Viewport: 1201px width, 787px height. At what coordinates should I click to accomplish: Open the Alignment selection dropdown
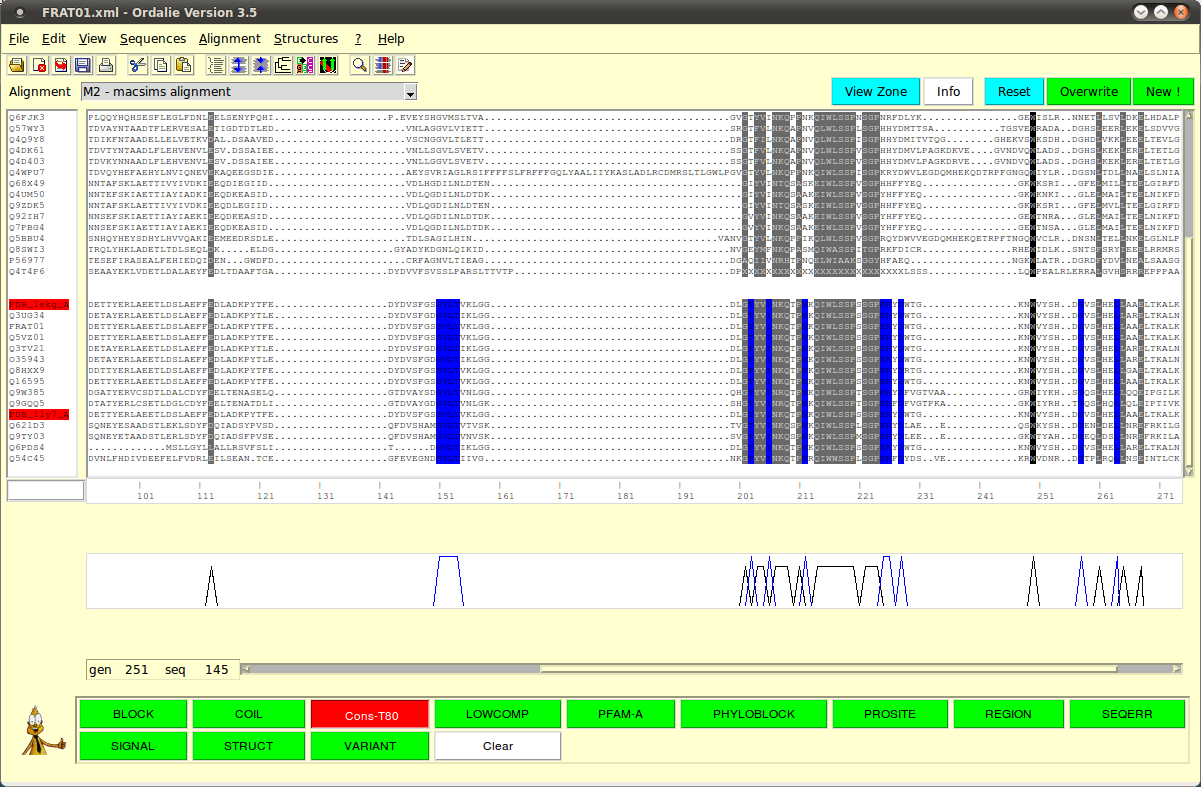click(x=410, y=92)
